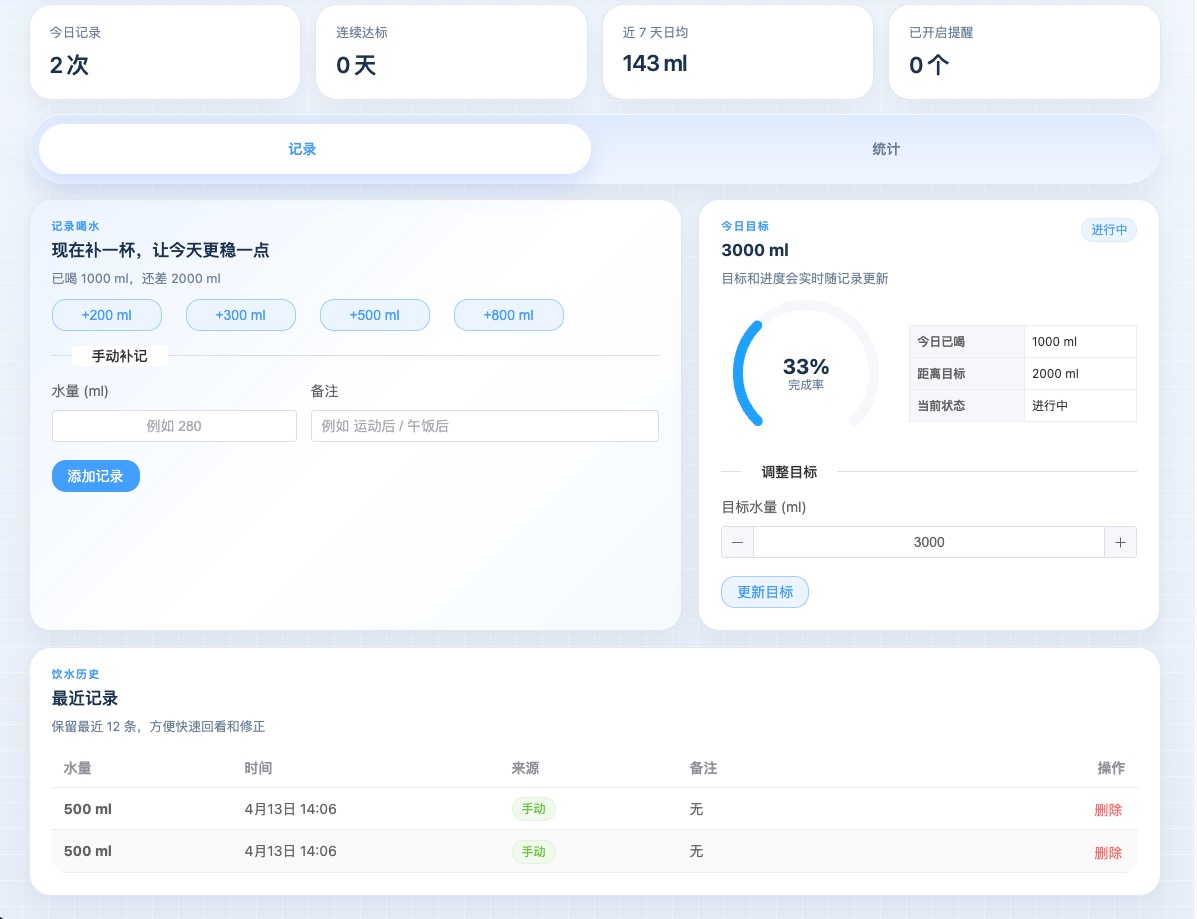Tap the +500 ml quick button
This screenshot has width=1197, height=919.
(374, 315)
